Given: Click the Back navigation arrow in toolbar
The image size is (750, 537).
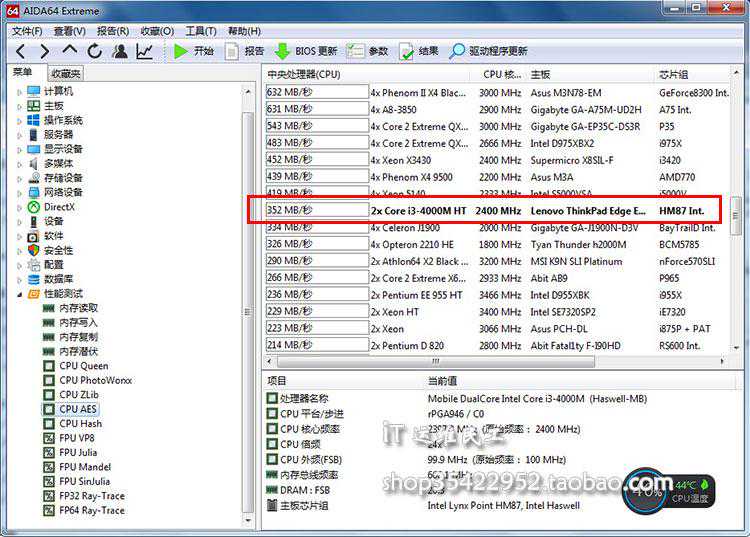Looking at the screenshot, I should coord(19,51).
